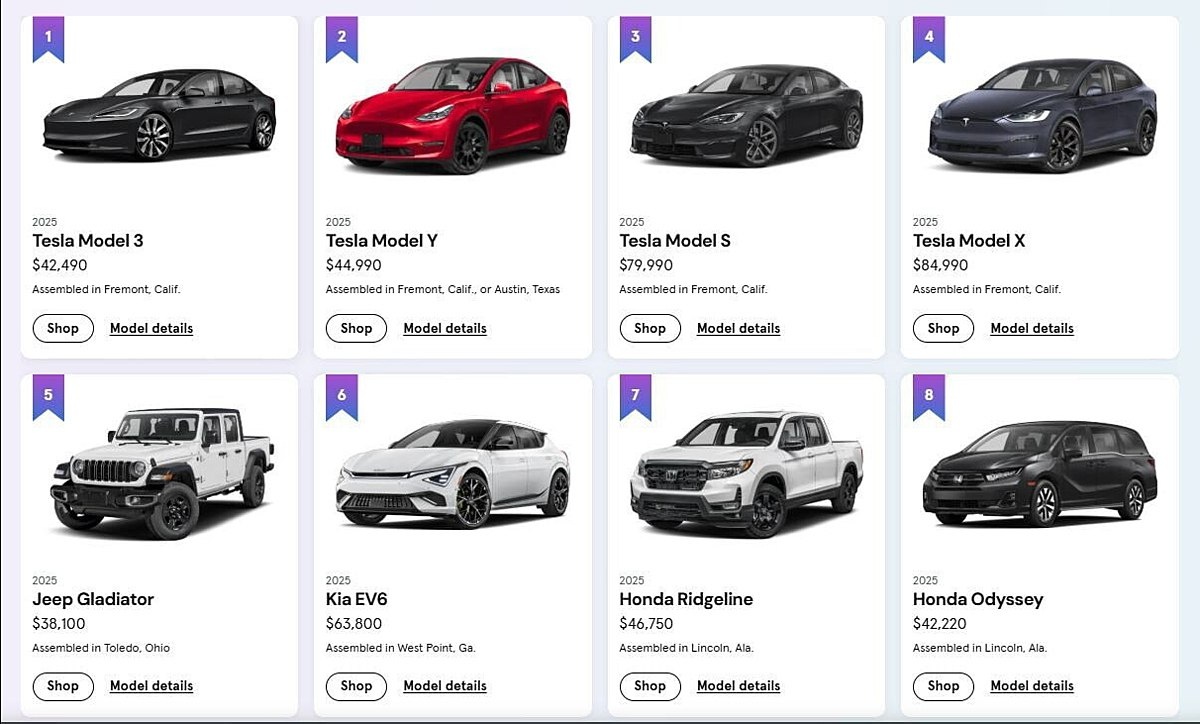Click the red Tesla Model Y photo
The image size is (1200, 724).
pos(452,117)
